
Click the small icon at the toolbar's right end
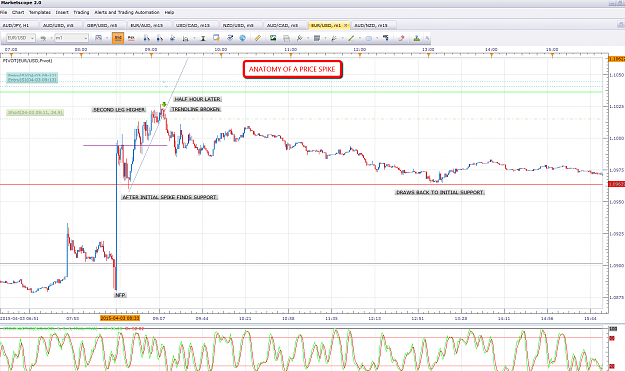pos(427,38)
